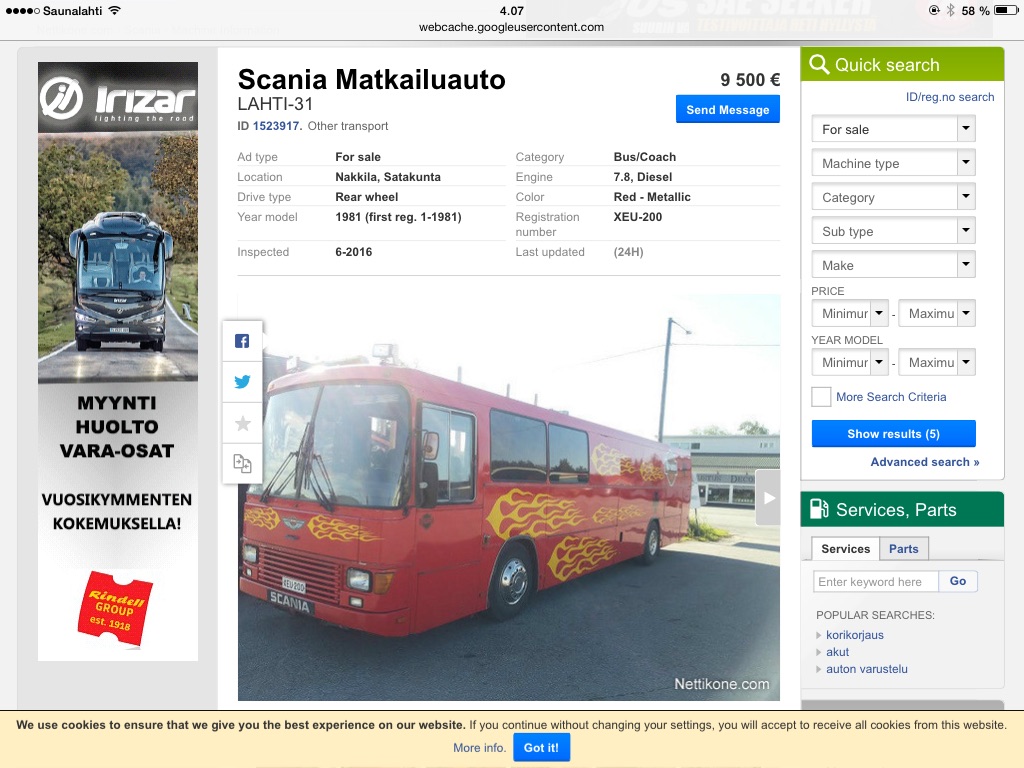
Task: Open the minimum price dropdown
Action: coord(850,314)
